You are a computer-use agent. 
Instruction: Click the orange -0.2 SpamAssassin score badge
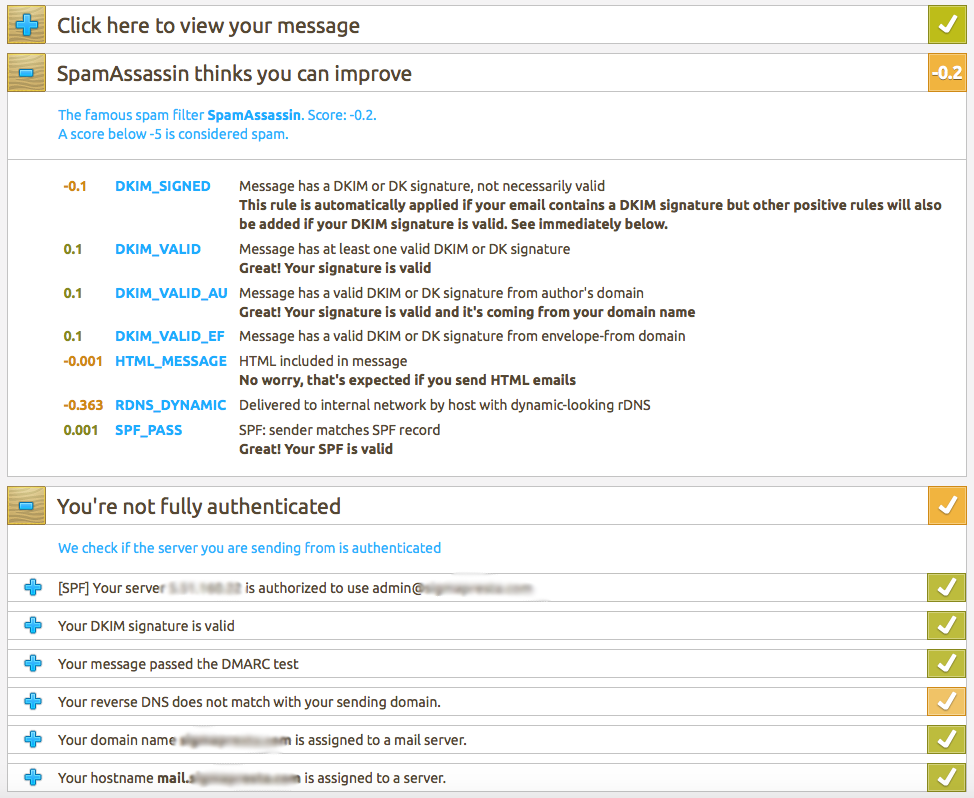coord(945,73)
